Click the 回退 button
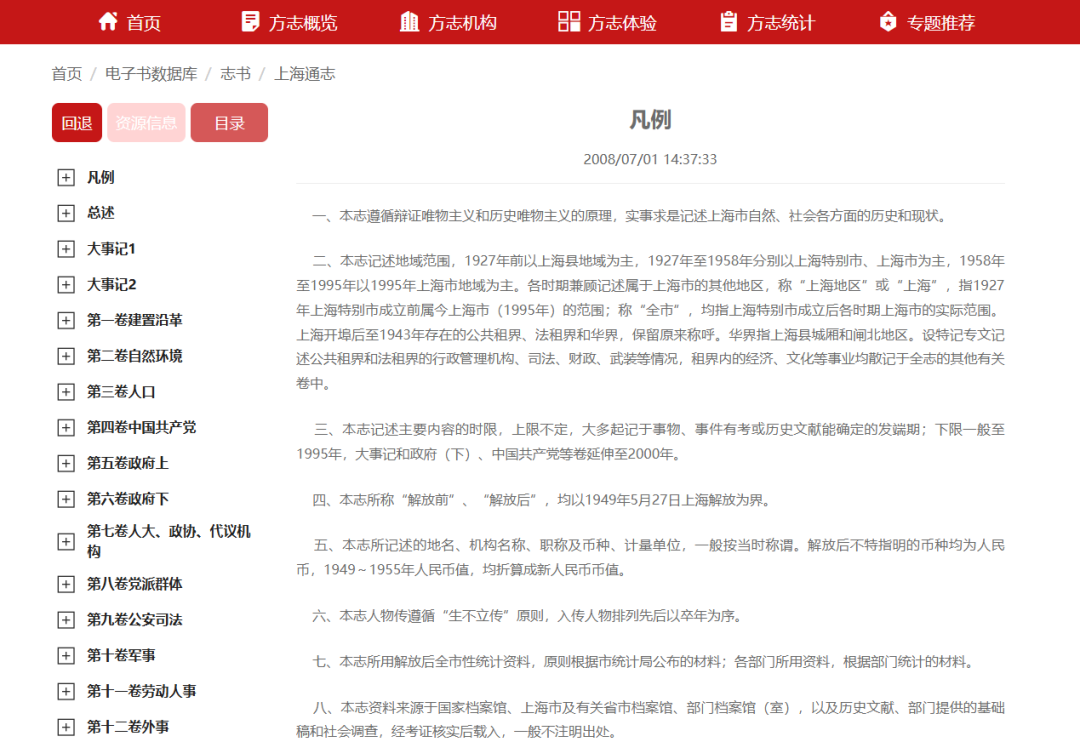 pyautogui.click(x=77, y=123)
